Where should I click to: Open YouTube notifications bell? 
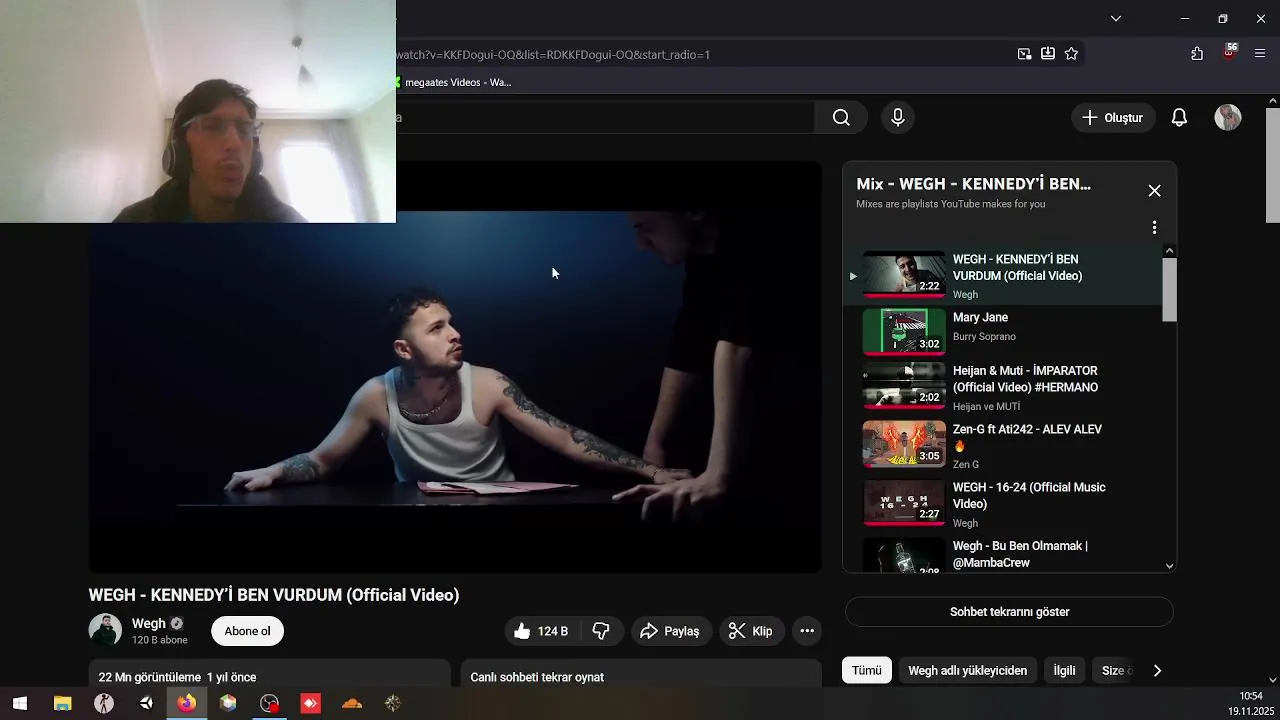pos(1179,118)
